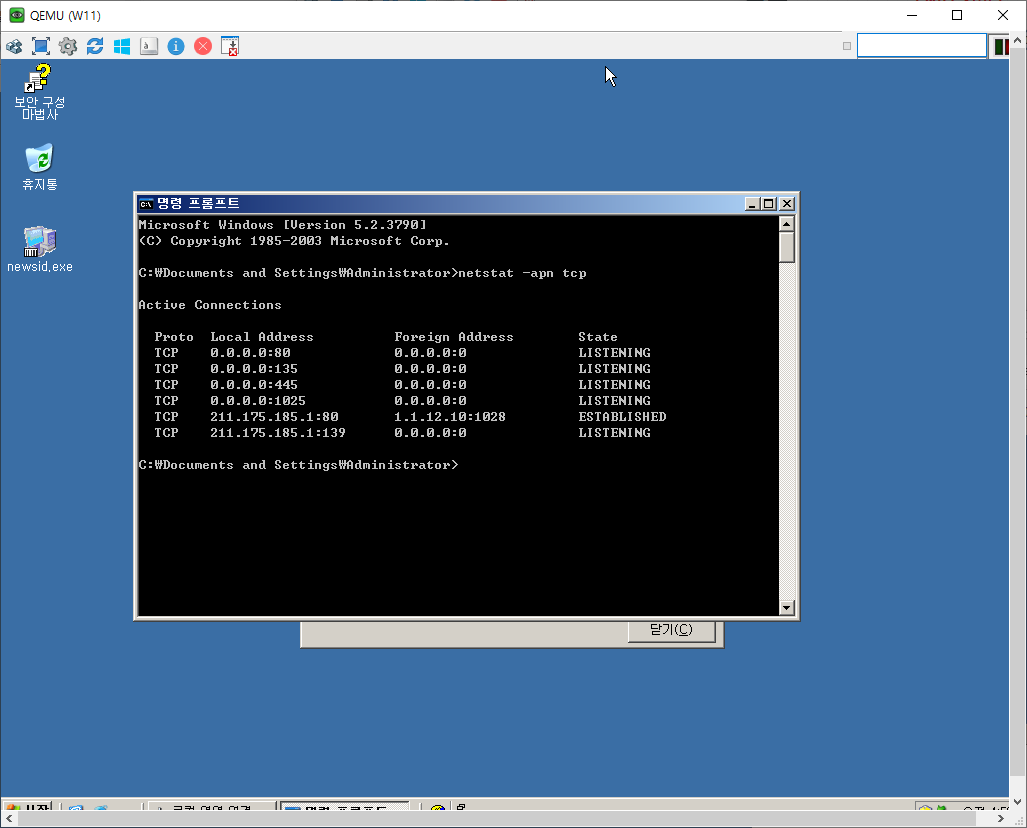Click QEMU viewer vertical scrollbar down arrow
This screenshot has height=828, width=1027.
point(1017,801)
